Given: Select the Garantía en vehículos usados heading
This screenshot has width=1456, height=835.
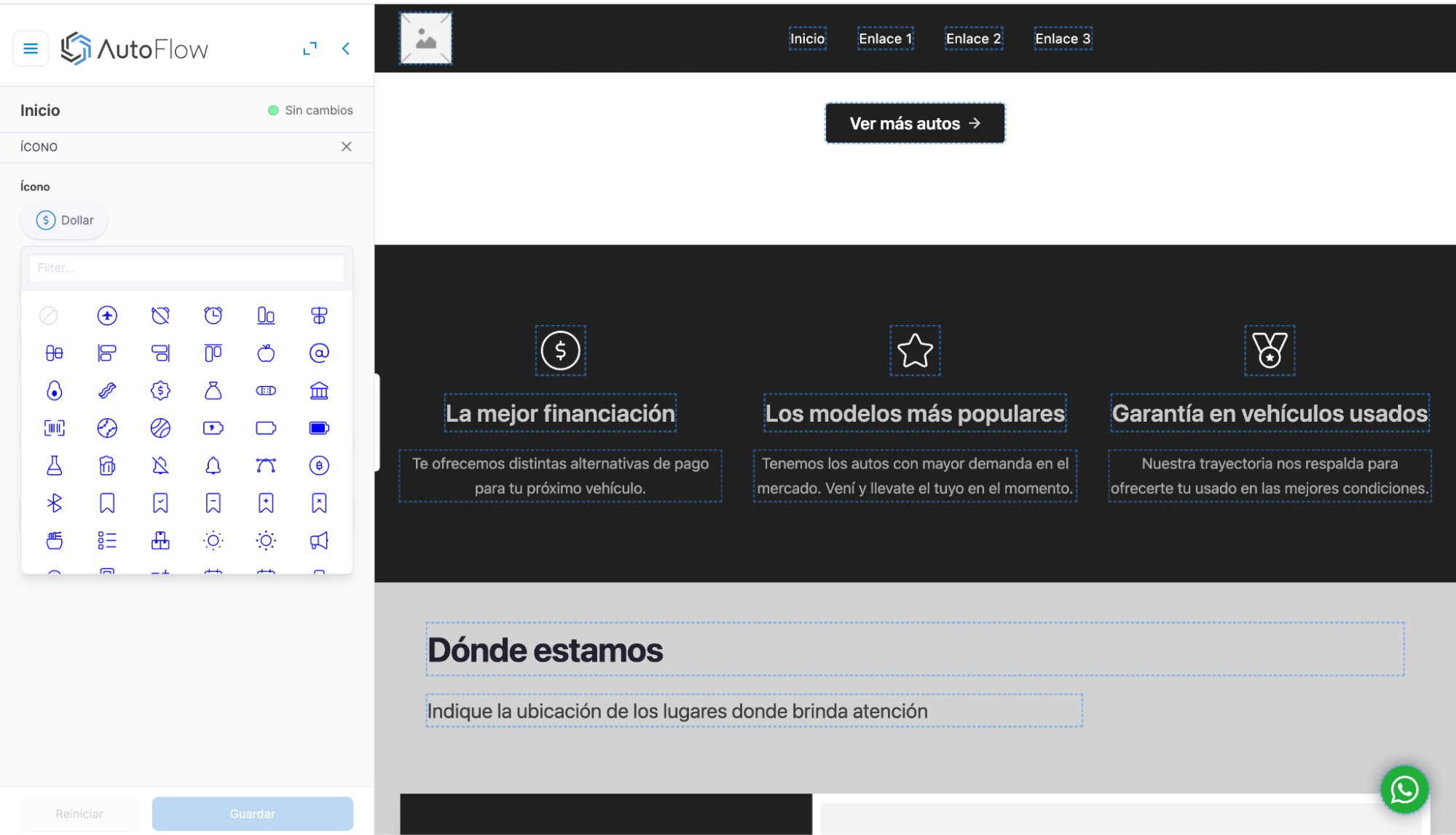Looking at the screenshot, I should click(1270, 413).
